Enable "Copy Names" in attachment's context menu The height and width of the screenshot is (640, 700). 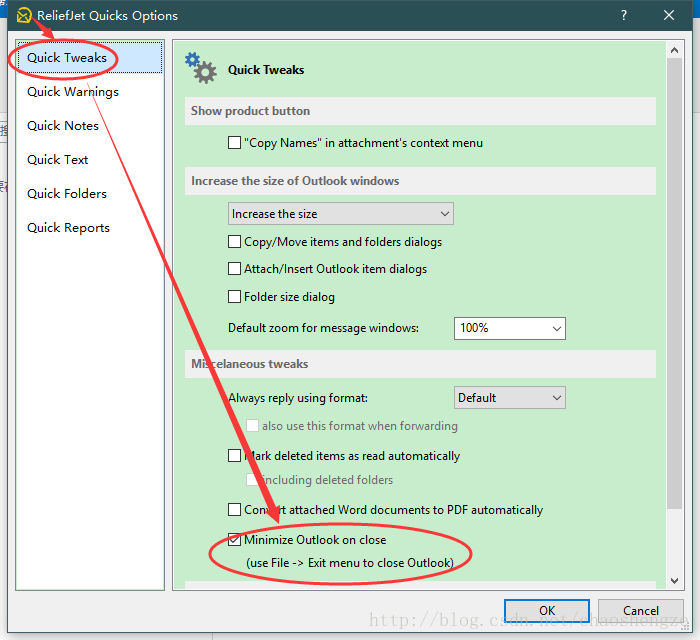click(x=234, y=143)
